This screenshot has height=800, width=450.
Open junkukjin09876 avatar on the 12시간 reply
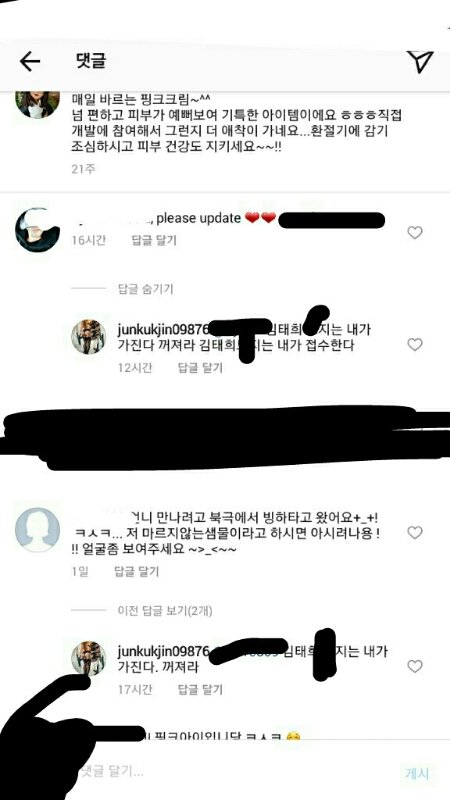(88, 337)
